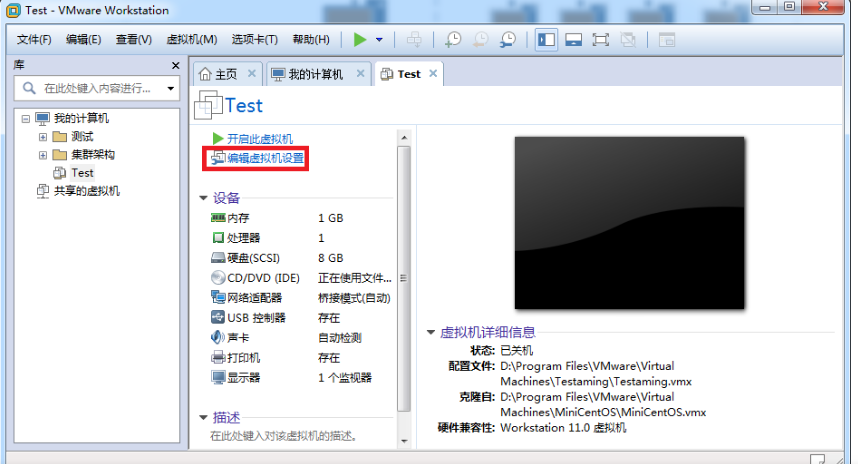Close the 我的计算机 tab
Image resolution: width=858 pixels, height=464 pixels.
click(x=361, y=73)
